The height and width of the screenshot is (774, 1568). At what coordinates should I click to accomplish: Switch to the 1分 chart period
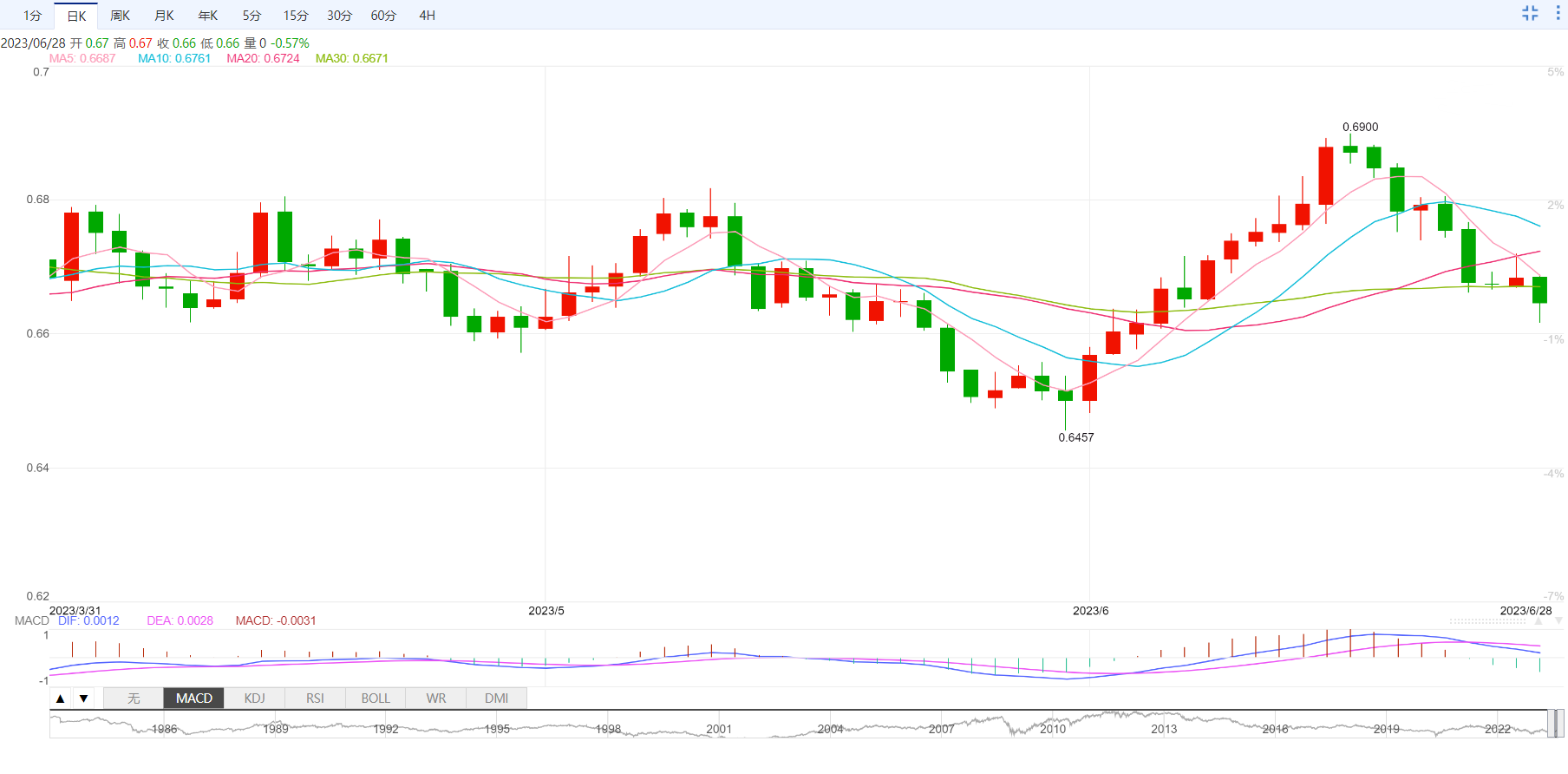click(32, 16)
